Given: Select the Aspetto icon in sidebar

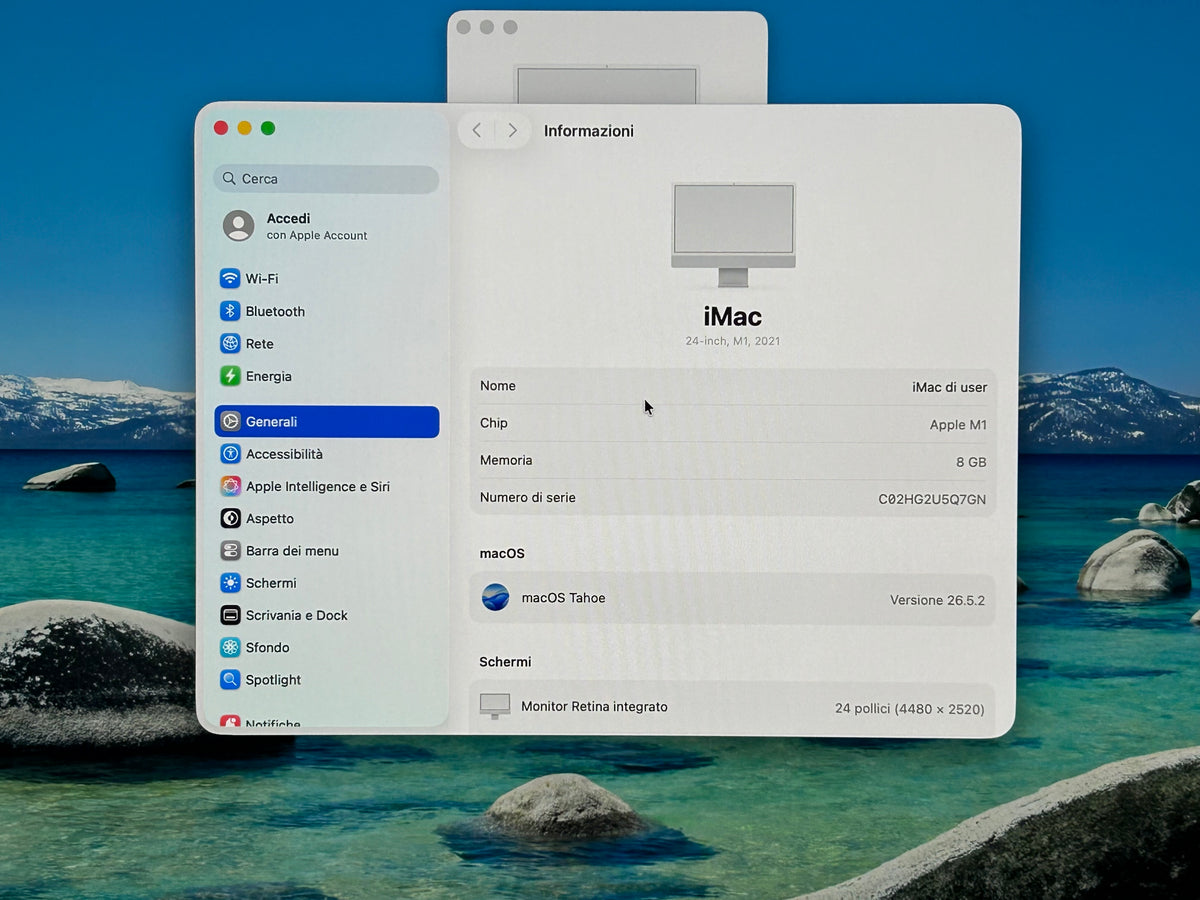Looking at the screenshot, I should click(230, 518).
